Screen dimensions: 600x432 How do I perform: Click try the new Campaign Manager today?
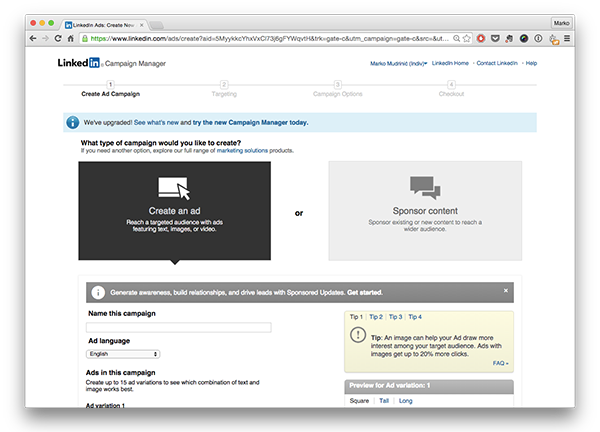250,122
